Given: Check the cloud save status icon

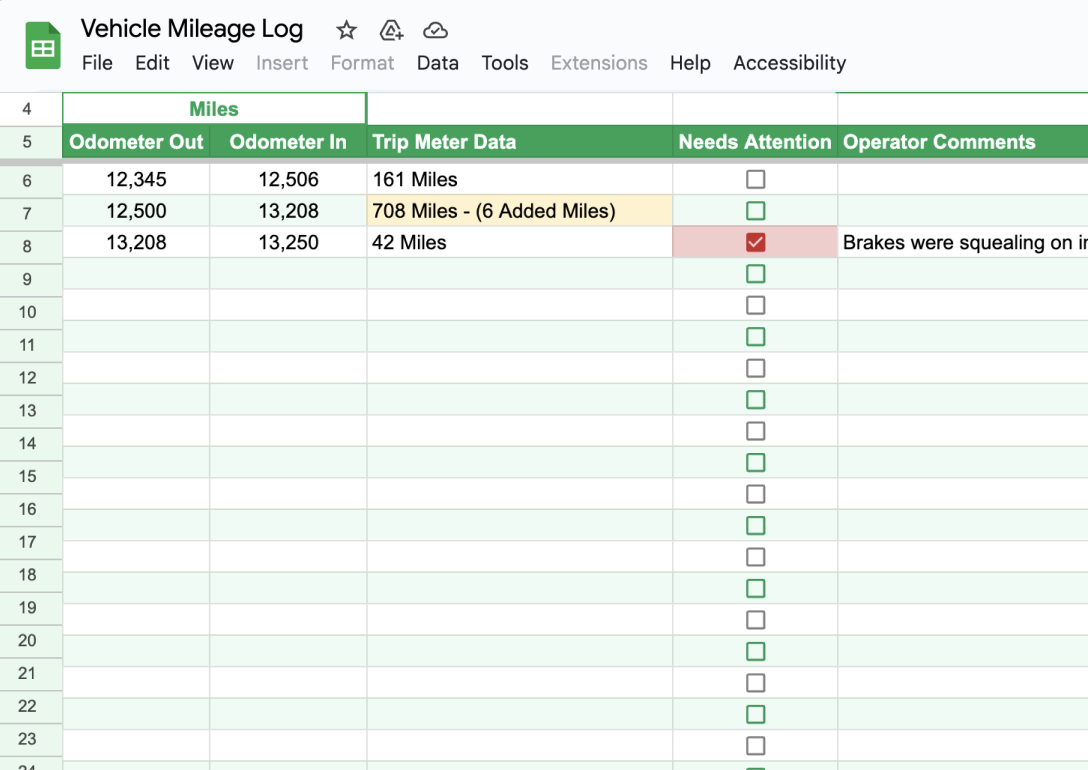Looking at the screenshot, I should coord(435,31).
